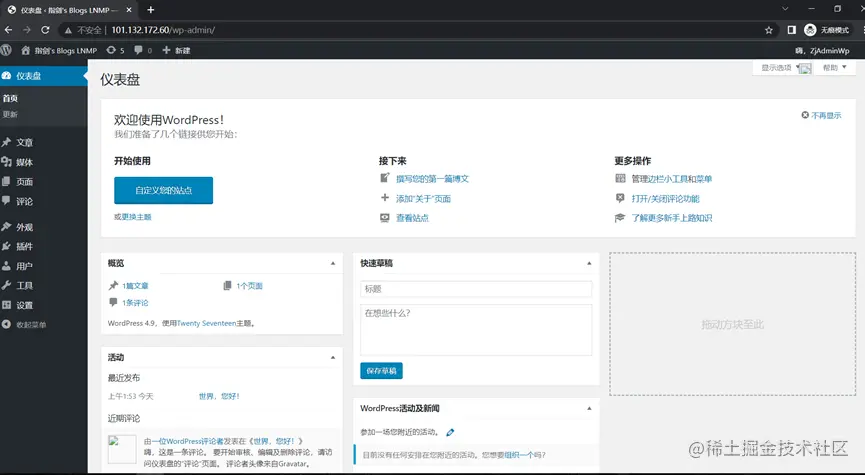The image size is (865, 475).
Task: Open Twenty Seventeen theme link
Action: pos(206,323)
